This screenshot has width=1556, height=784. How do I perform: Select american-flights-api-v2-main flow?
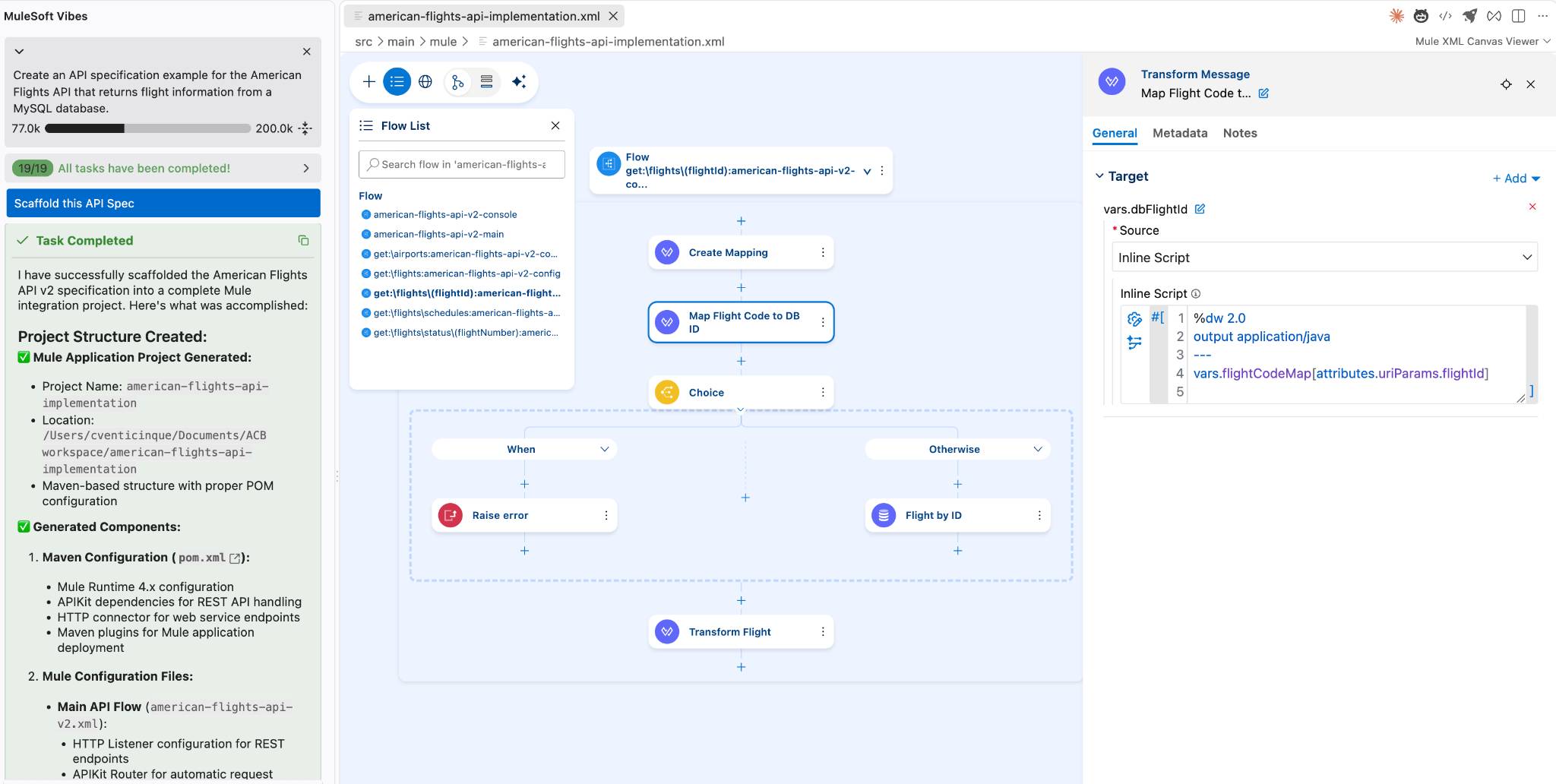(438, 234)
